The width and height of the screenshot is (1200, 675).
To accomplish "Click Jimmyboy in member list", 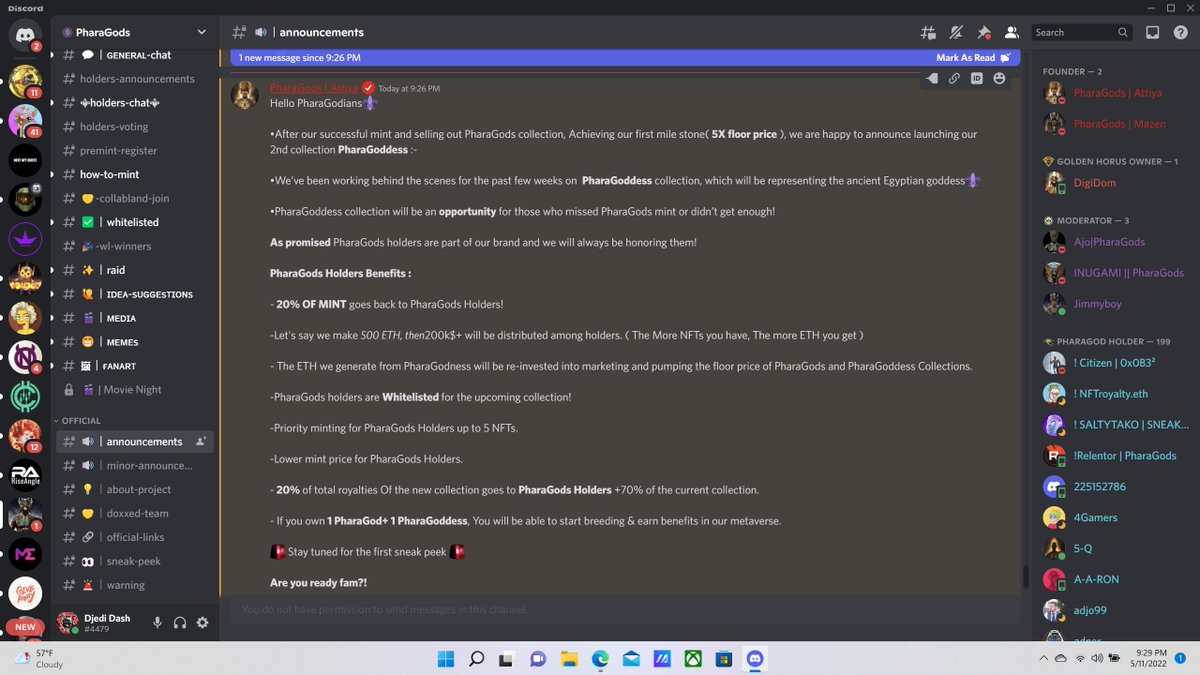I will (1095, 304).
